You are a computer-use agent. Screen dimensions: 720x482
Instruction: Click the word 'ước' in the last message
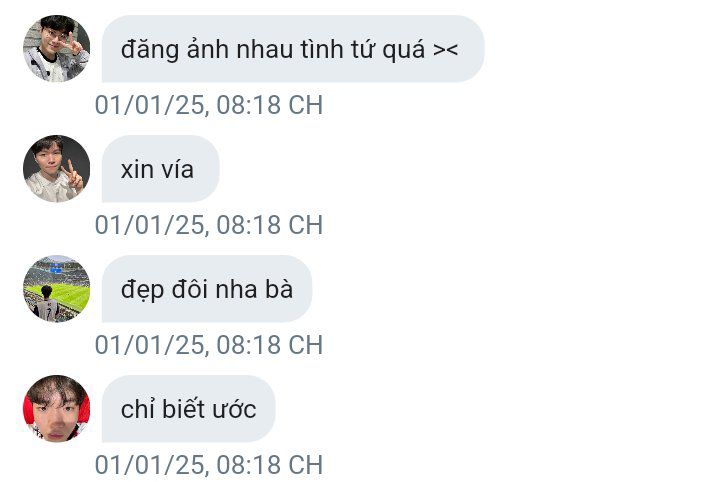tap(237, 409)
